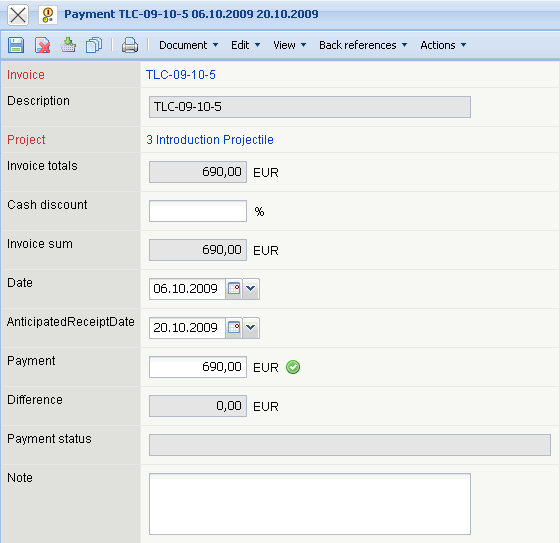
Task: Click the Payment amount field
Action: click(x=198, y=367)
